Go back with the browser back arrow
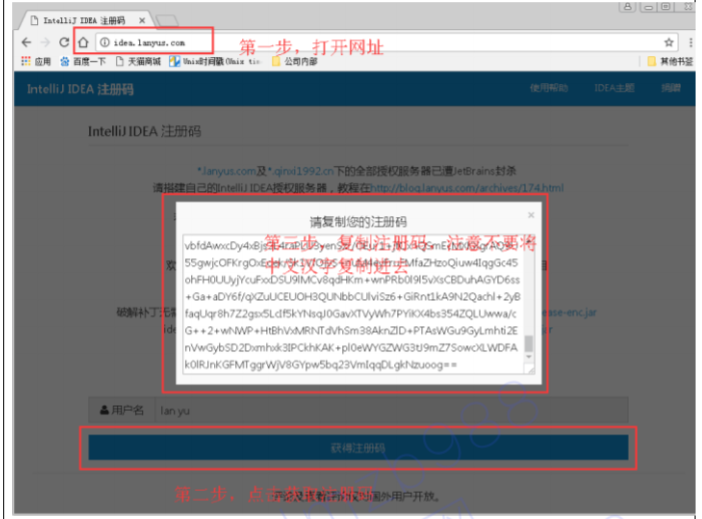Screen dimensions: 702x519 coord(26,43)
